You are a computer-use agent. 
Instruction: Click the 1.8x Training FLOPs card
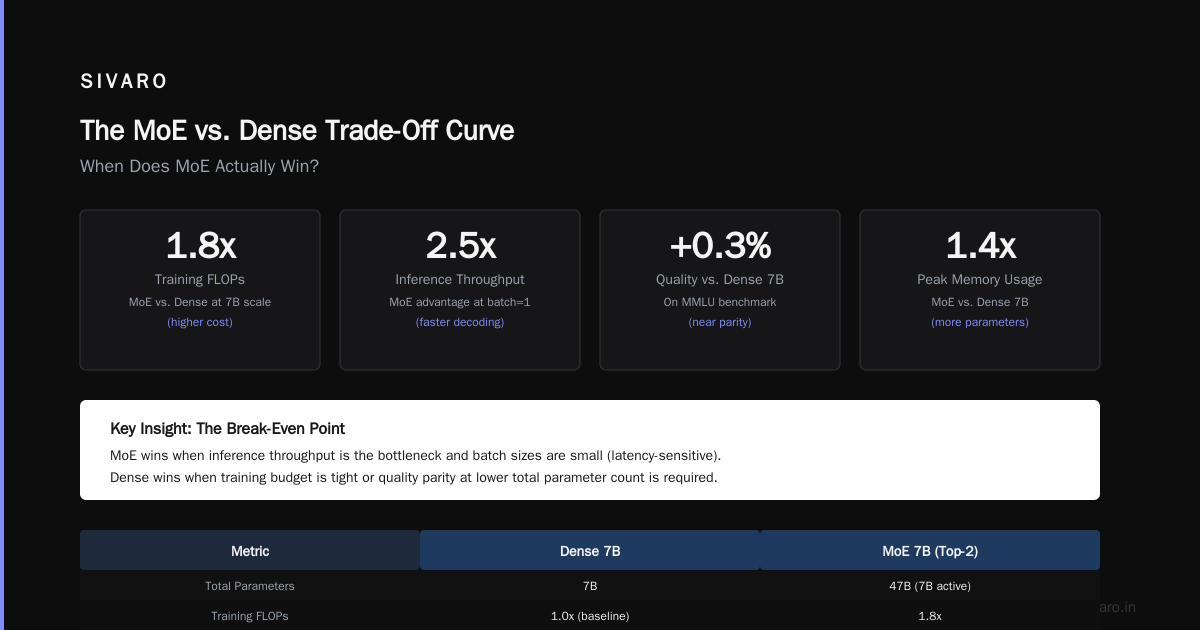tap(200, 290)
